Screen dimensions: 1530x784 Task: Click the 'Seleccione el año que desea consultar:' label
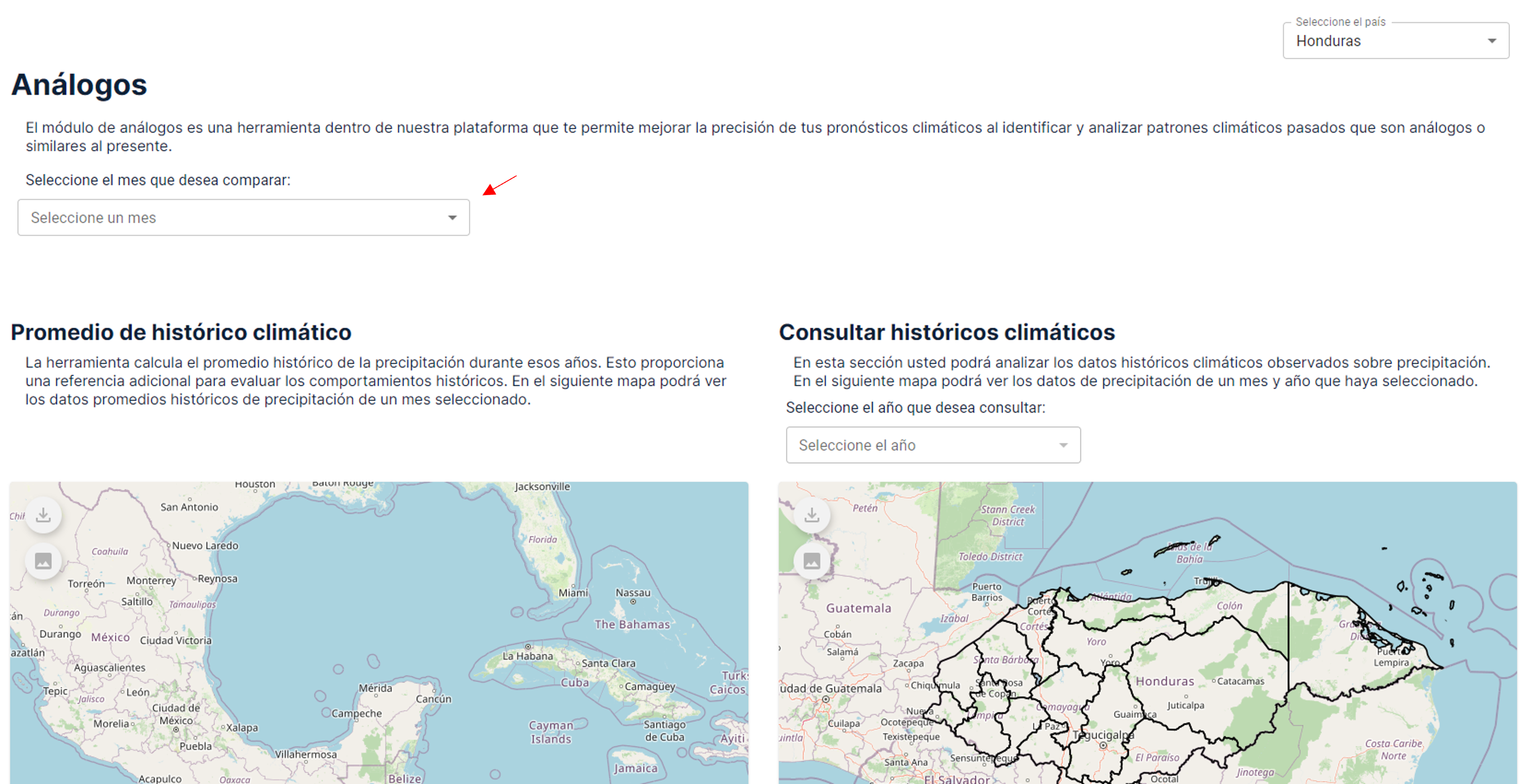[915, 407]
